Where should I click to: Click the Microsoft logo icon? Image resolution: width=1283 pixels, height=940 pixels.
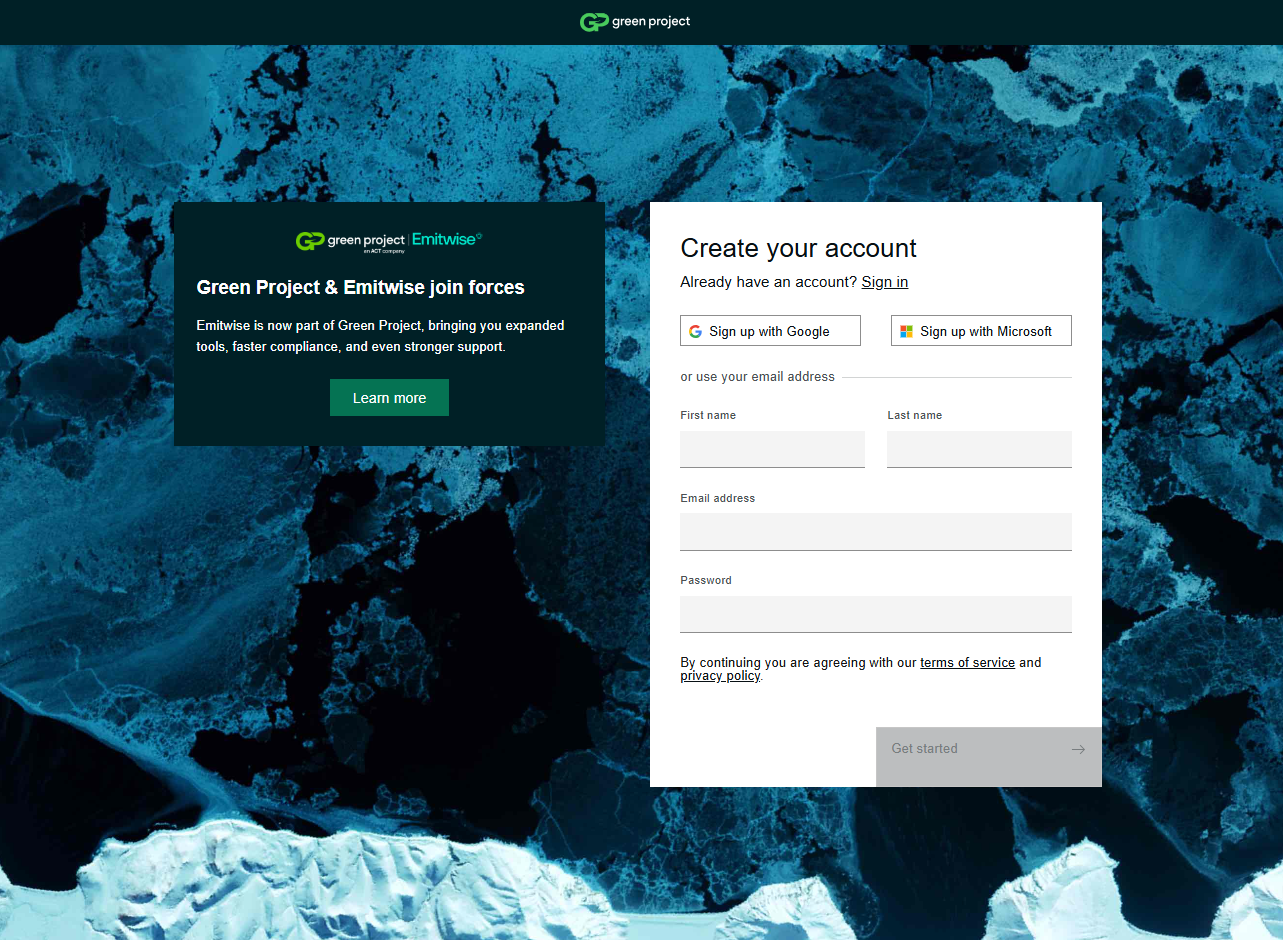pos(906,332)
